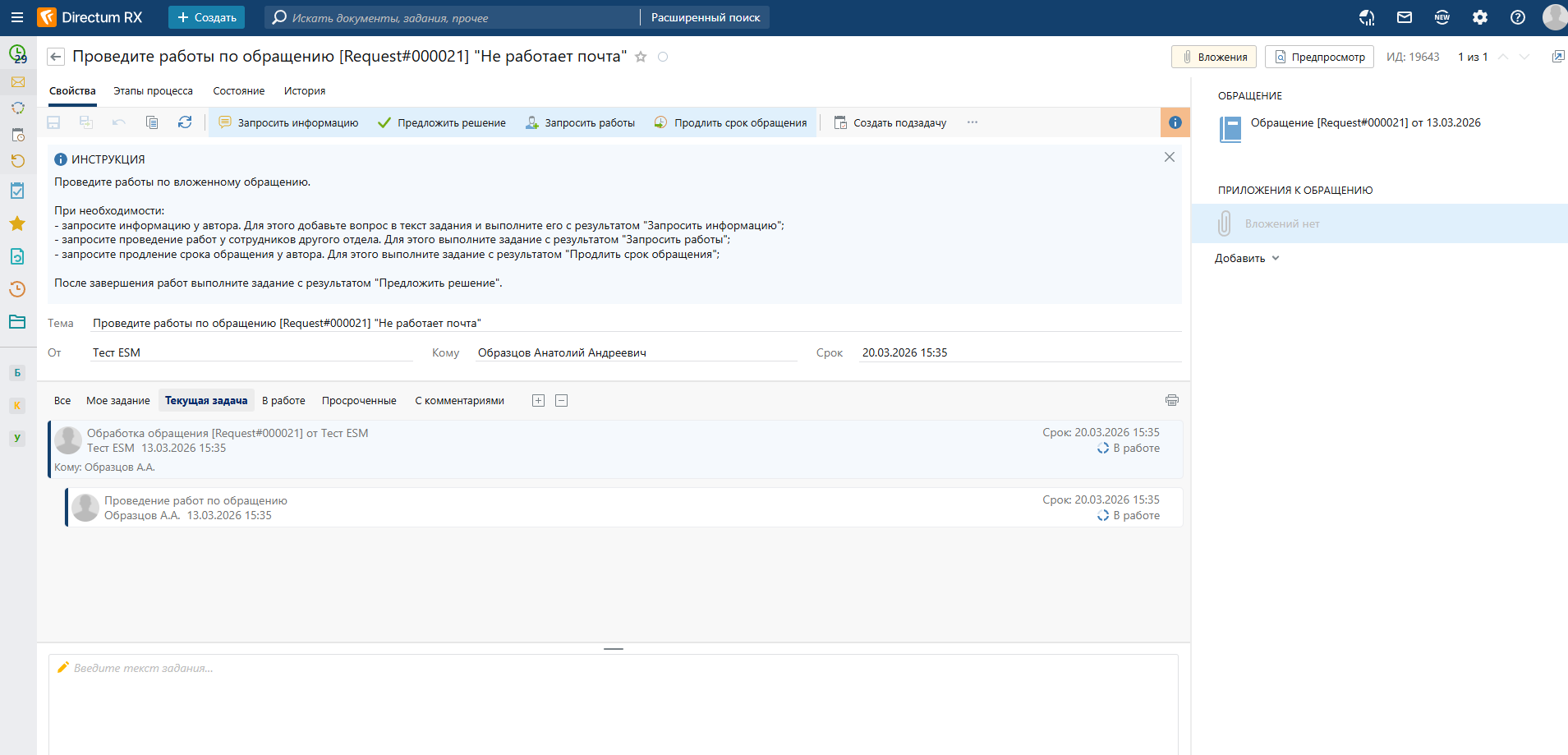The width and height of the screenshot is (1568, 755).
Task: Click Предложить решение button
Action: 442,122
